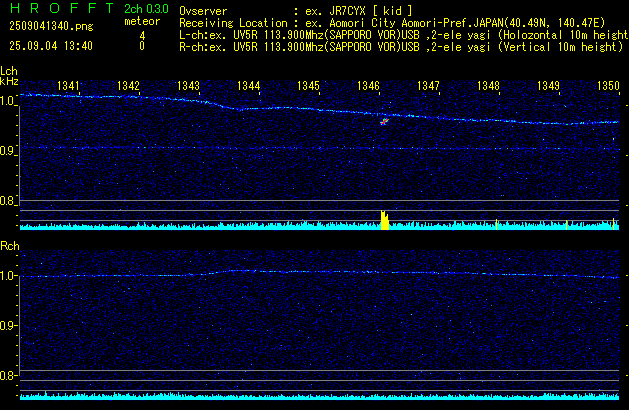Click the "meteor" count label
The image size is (629, 410).
pyautogui.click(x=142, y=21)
